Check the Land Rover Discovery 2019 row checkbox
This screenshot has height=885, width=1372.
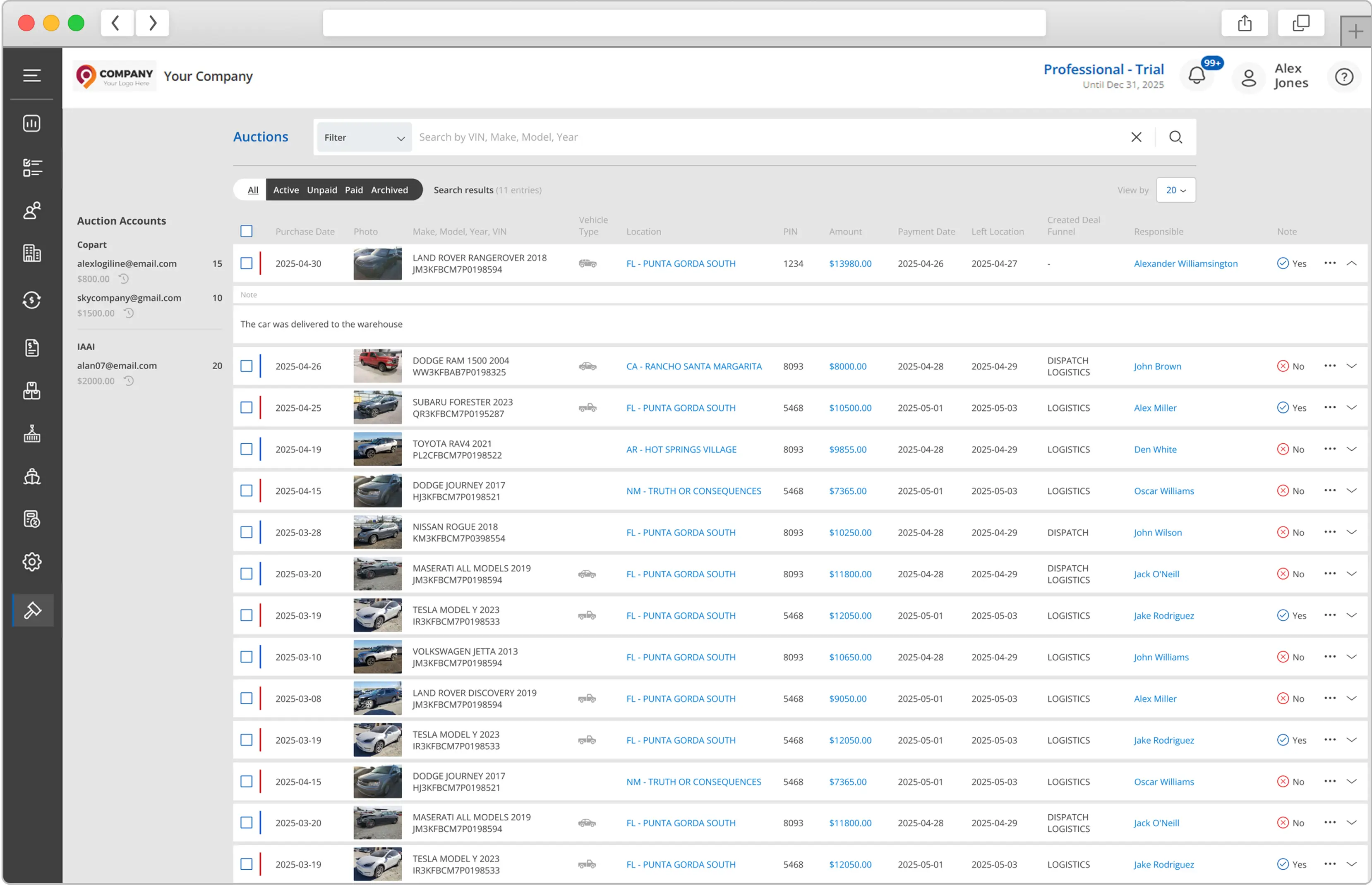tap(247, 698)
